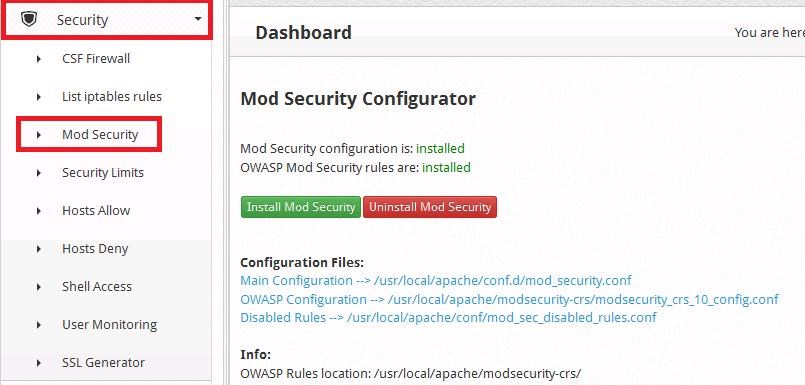Click the Security Limits arrow icon

click(39, 172)
